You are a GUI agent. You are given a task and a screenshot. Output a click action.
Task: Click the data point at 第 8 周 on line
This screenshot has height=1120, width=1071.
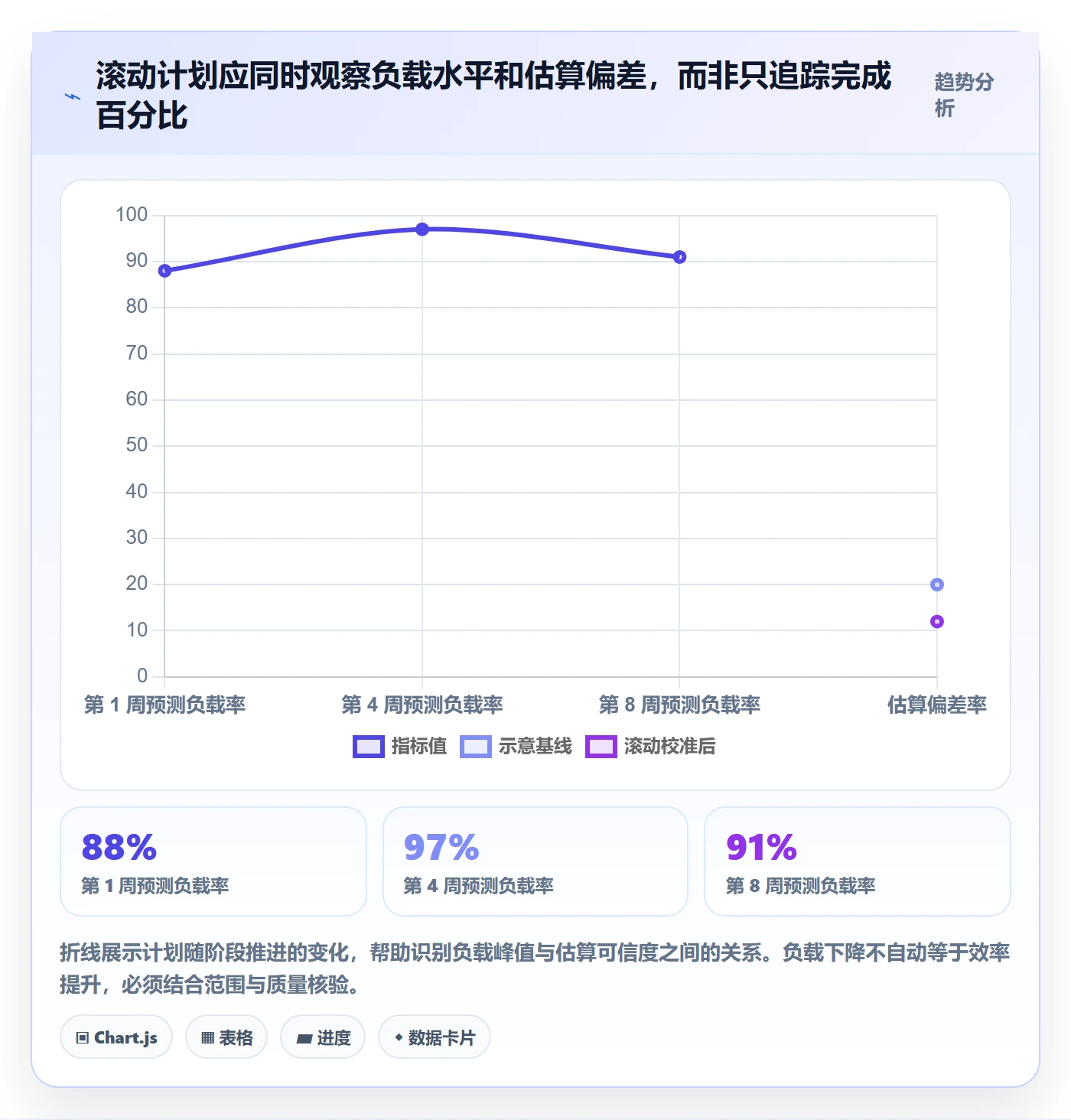coord(679,257)
